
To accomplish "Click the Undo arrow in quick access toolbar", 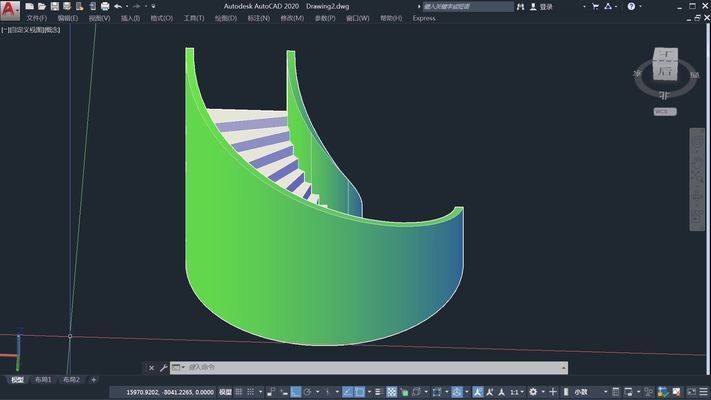I will (118, 6).
